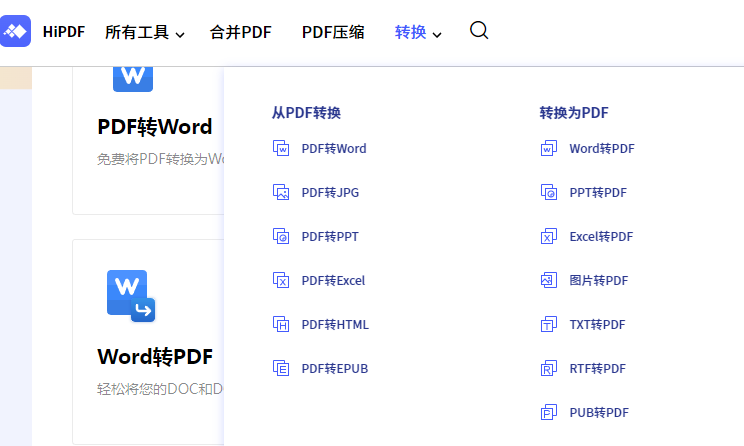Choose the PDF转EPUB option
Image resolution: width=744 pixels, height=446 pixels.
coord(335,369)
